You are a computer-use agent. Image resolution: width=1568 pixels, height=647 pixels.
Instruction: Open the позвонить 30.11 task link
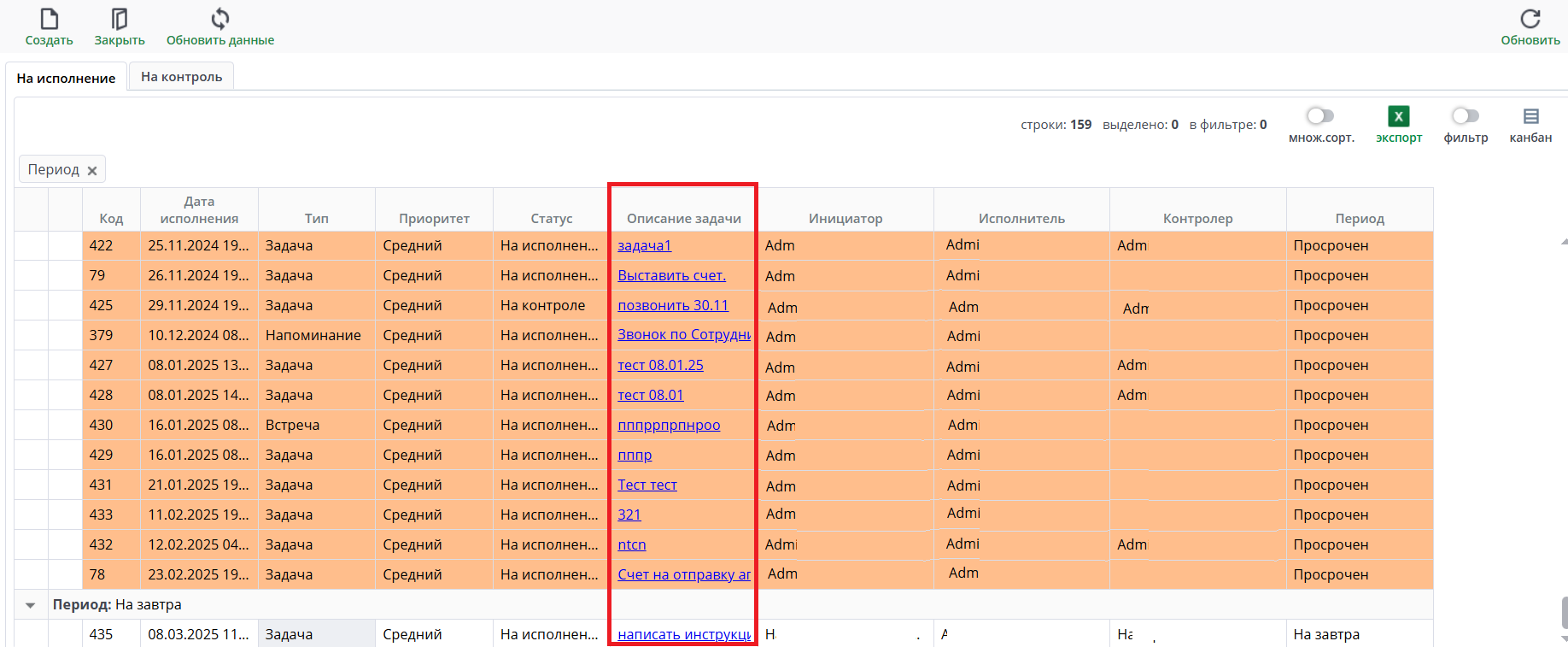tap(672, 306)
